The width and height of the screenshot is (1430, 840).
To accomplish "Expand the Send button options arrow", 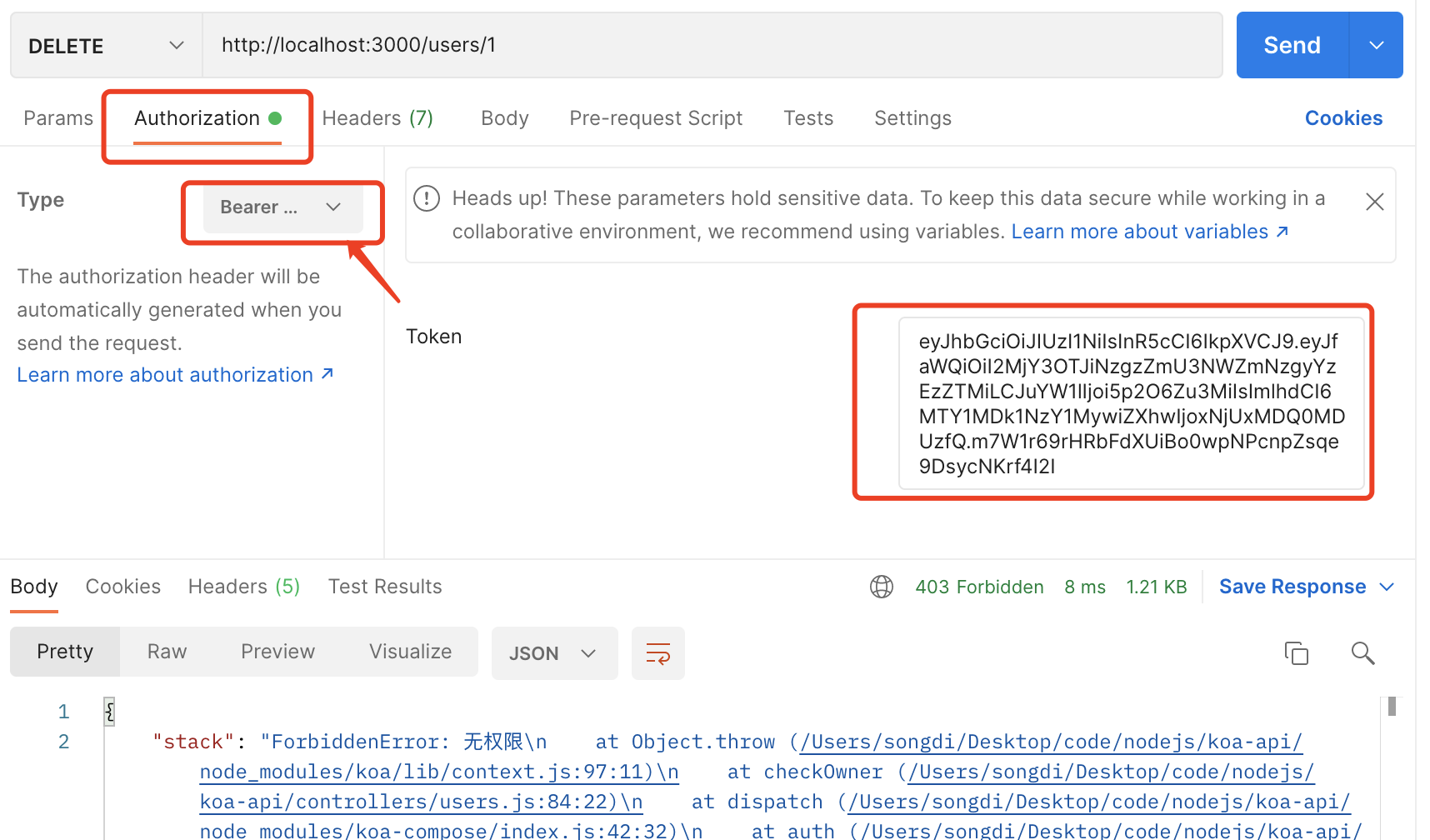I will point(1375,45).
